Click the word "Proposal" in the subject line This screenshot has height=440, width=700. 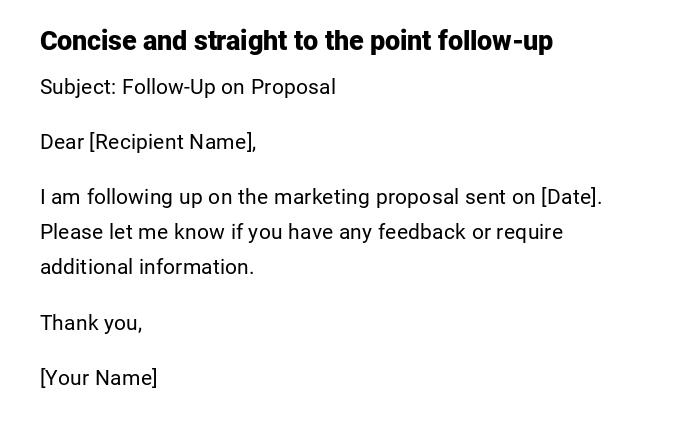coord(293,87)
